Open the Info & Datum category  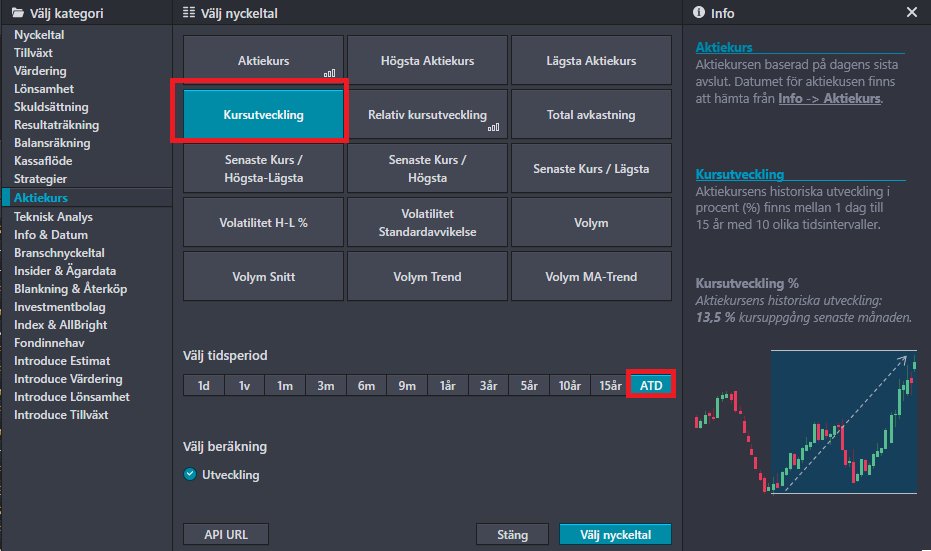(51, 235)
